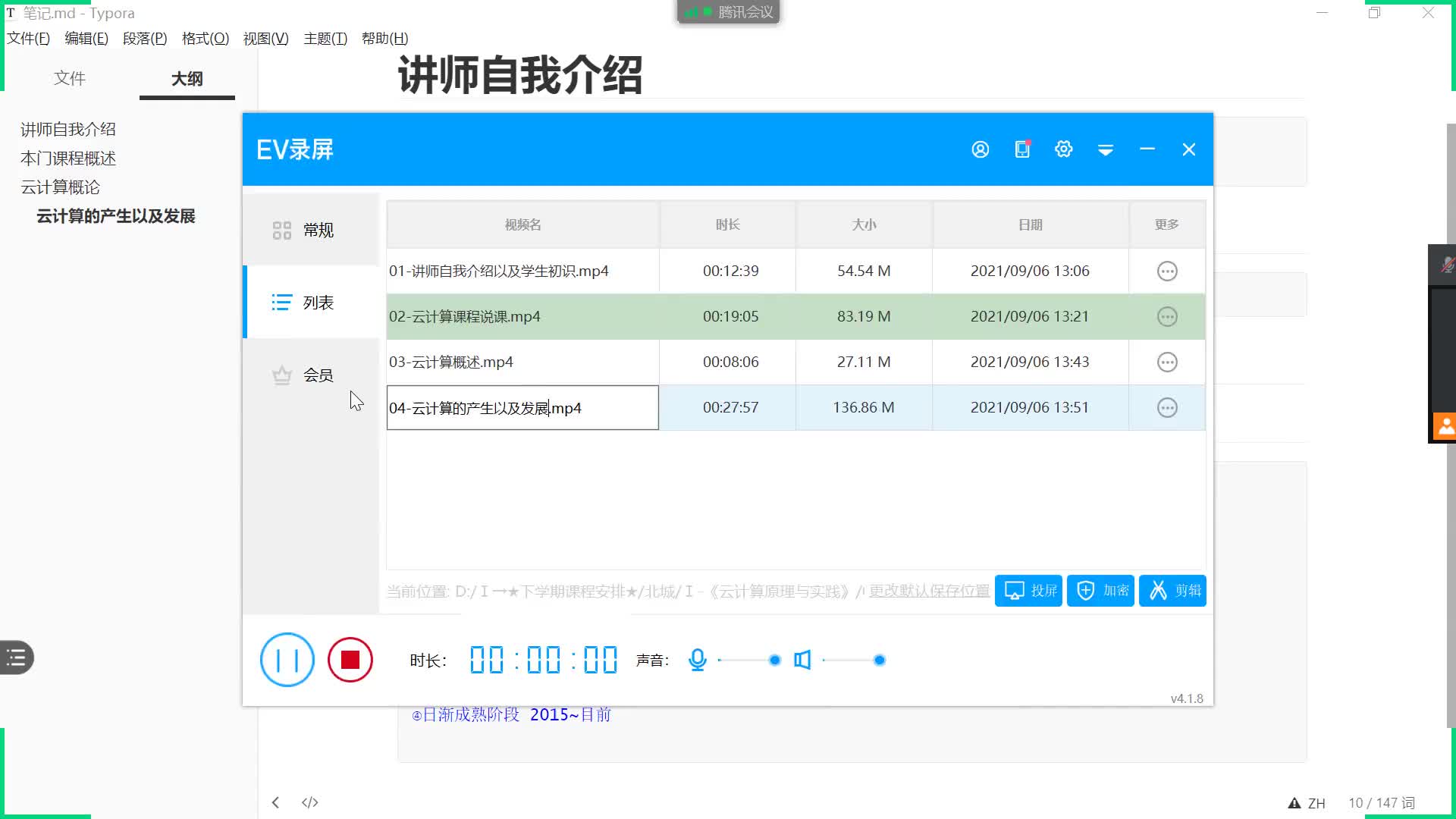
Task: Click 更改默认保存位置 link
Action: tap(928, 590)
